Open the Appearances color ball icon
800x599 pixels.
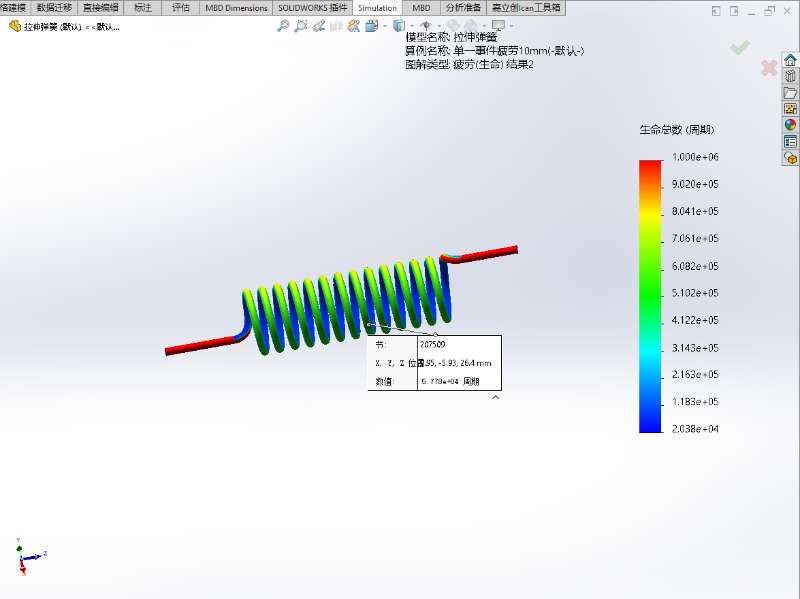790,125
